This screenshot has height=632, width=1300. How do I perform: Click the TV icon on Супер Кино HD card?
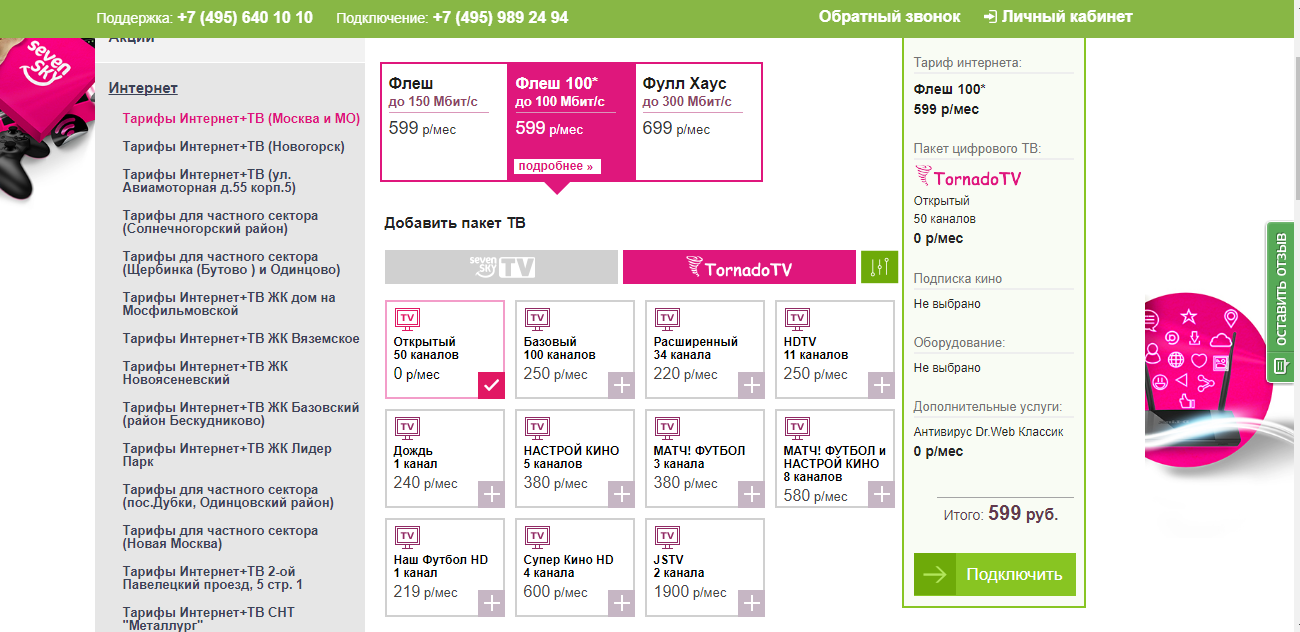coord(537,537)
